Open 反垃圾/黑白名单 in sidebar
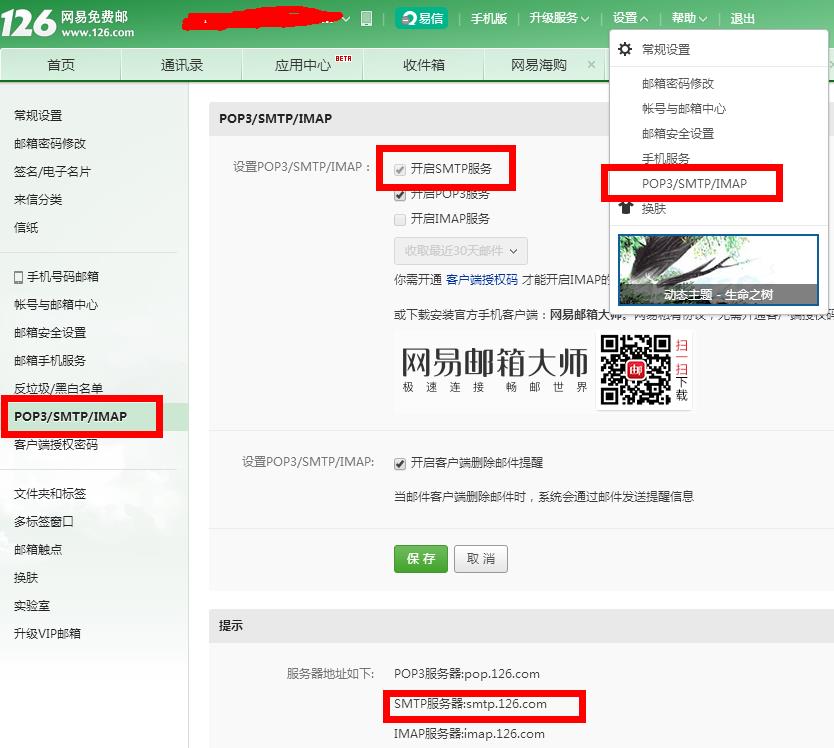 (x=59, y=388)
